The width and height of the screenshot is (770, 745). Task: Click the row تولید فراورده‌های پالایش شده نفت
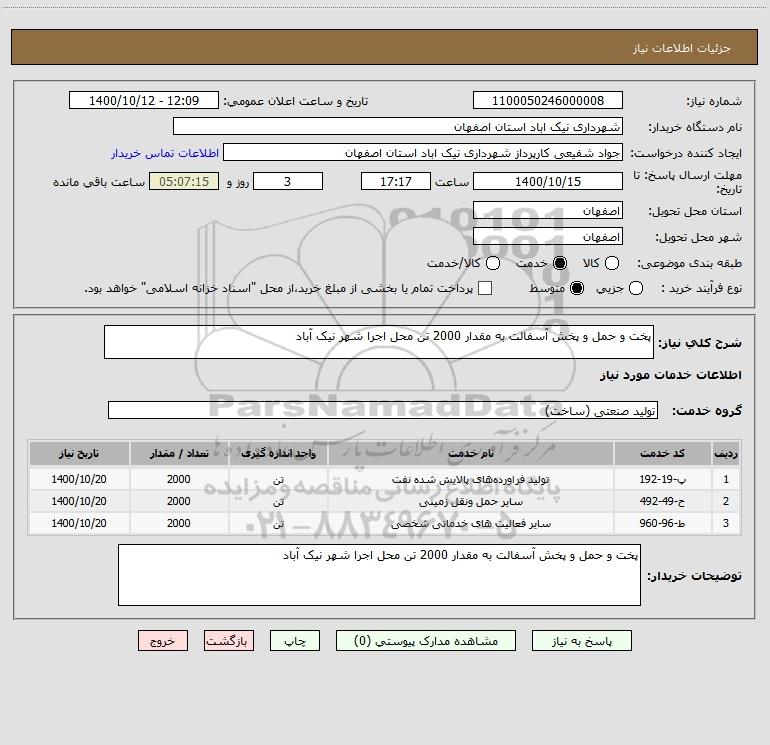click(385, 479)
